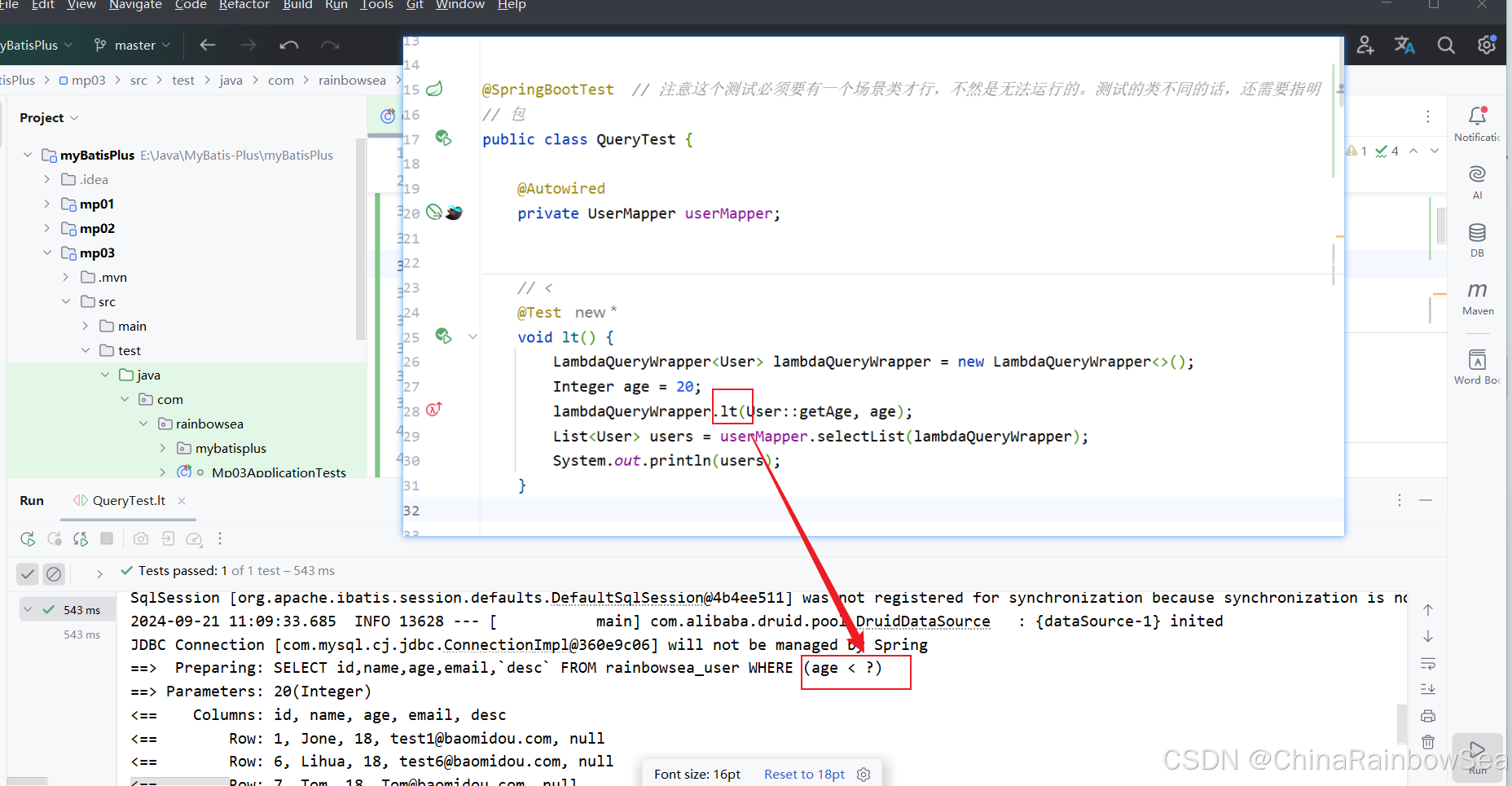The image size is (1512, 786).
Task: Open the Navigate menu
Action: [135, 6]
